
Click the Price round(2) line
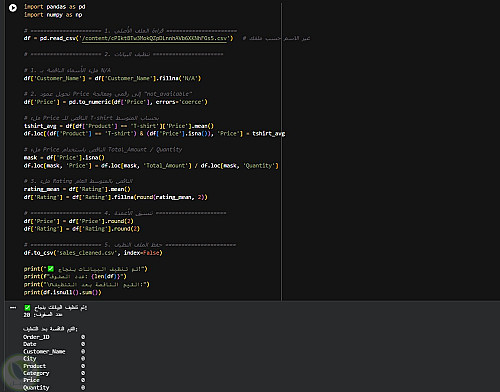point(79,221)
